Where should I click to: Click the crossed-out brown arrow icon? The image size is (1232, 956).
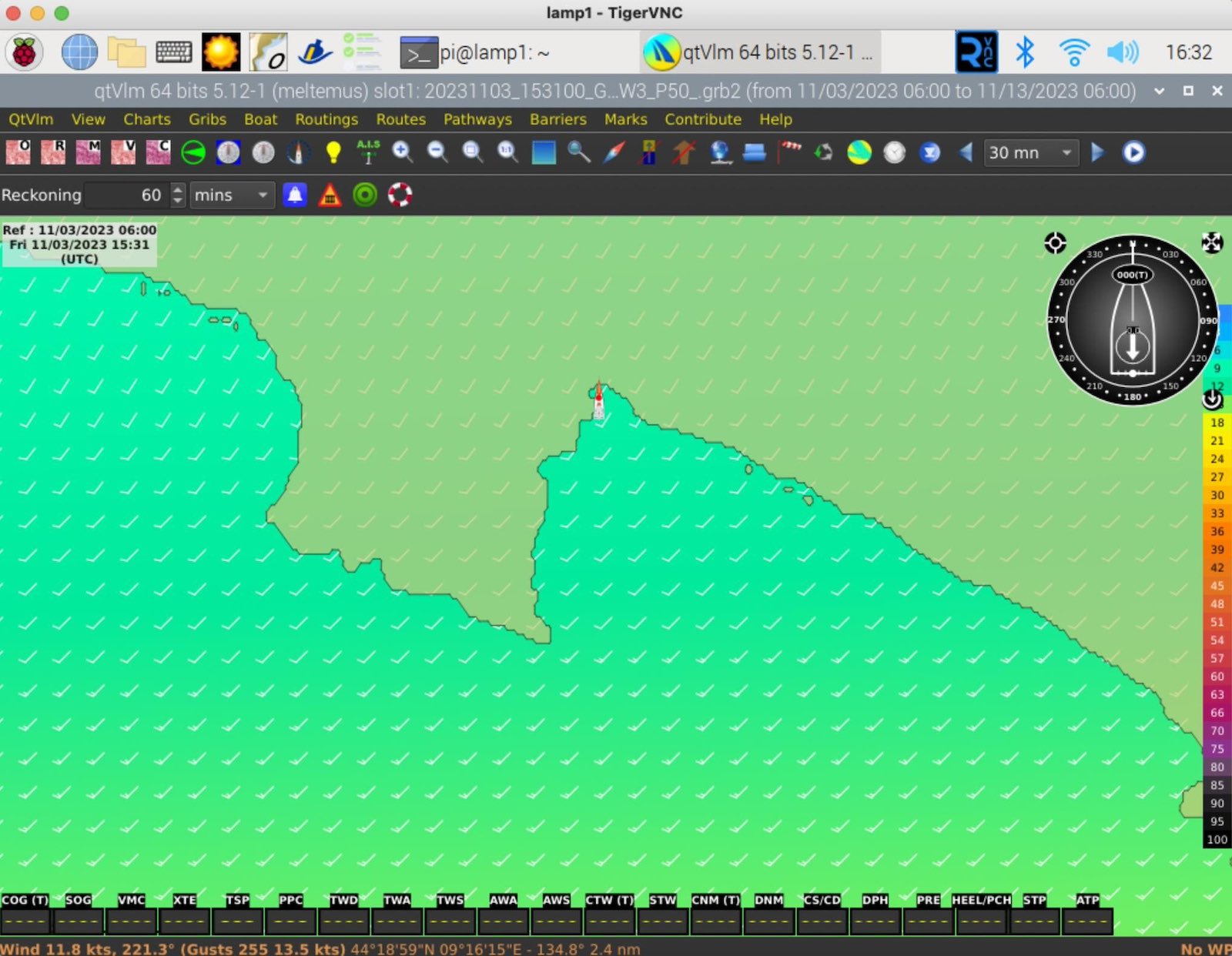684,152
